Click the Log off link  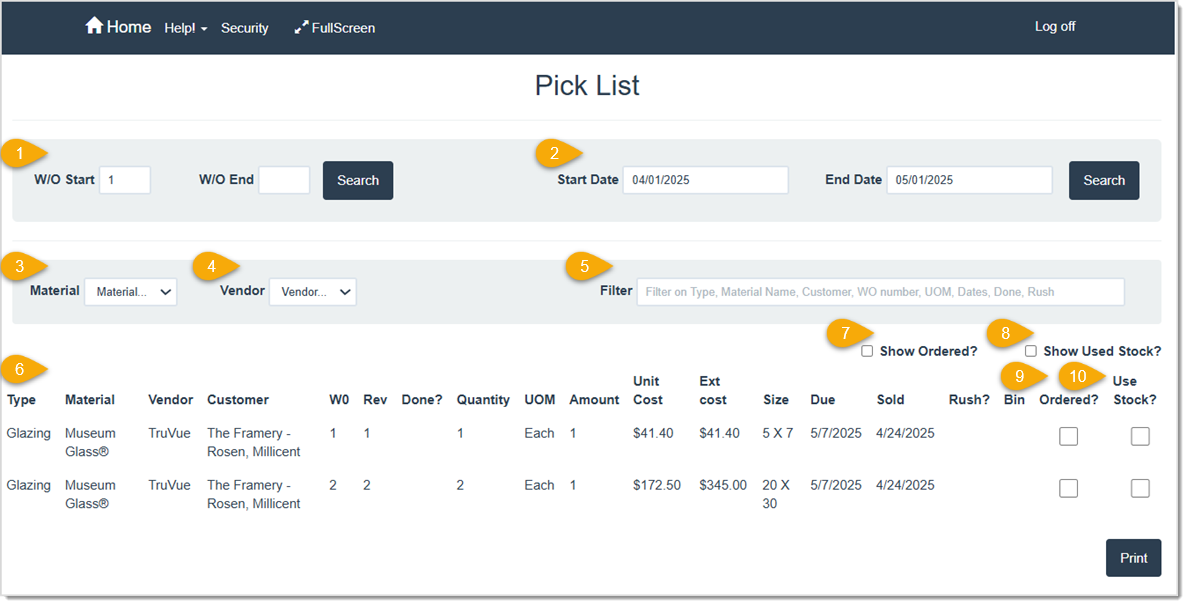(1054, 26)
